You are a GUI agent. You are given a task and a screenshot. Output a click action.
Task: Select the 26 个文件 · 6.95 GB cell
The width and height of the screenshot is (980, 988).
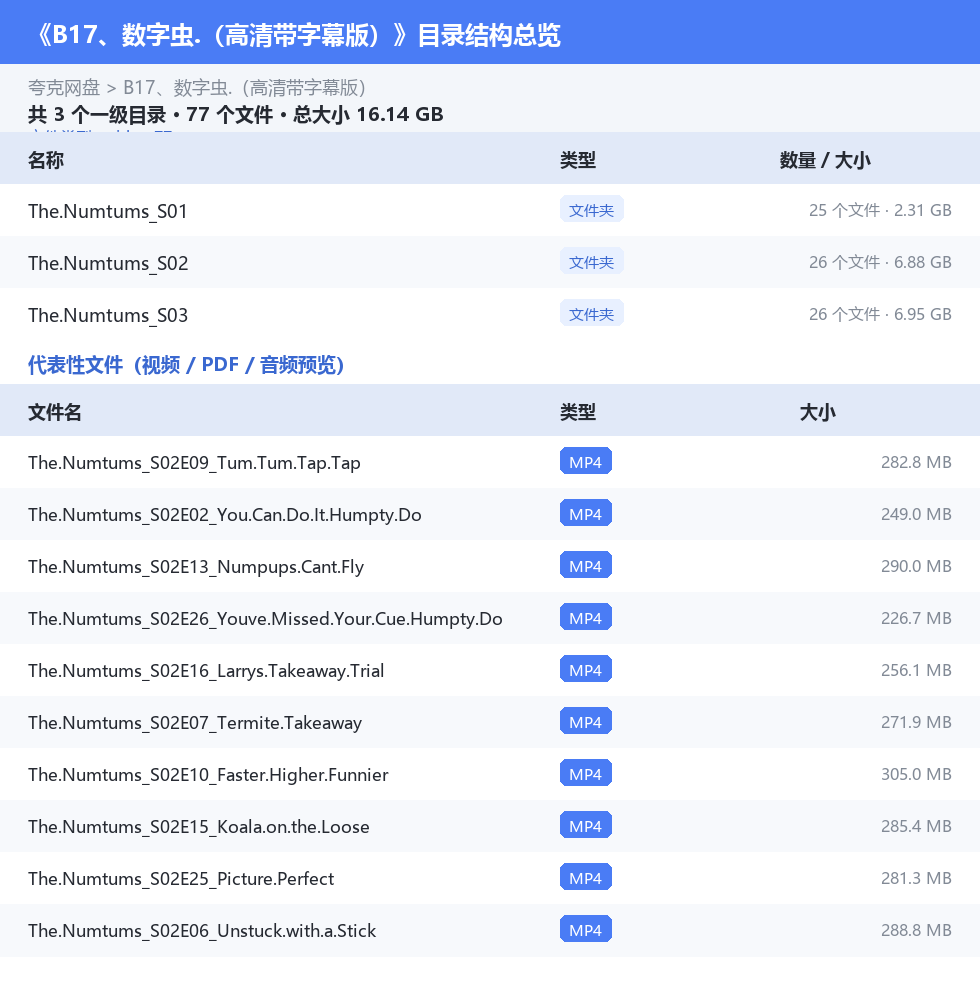(x=880, y=314)
